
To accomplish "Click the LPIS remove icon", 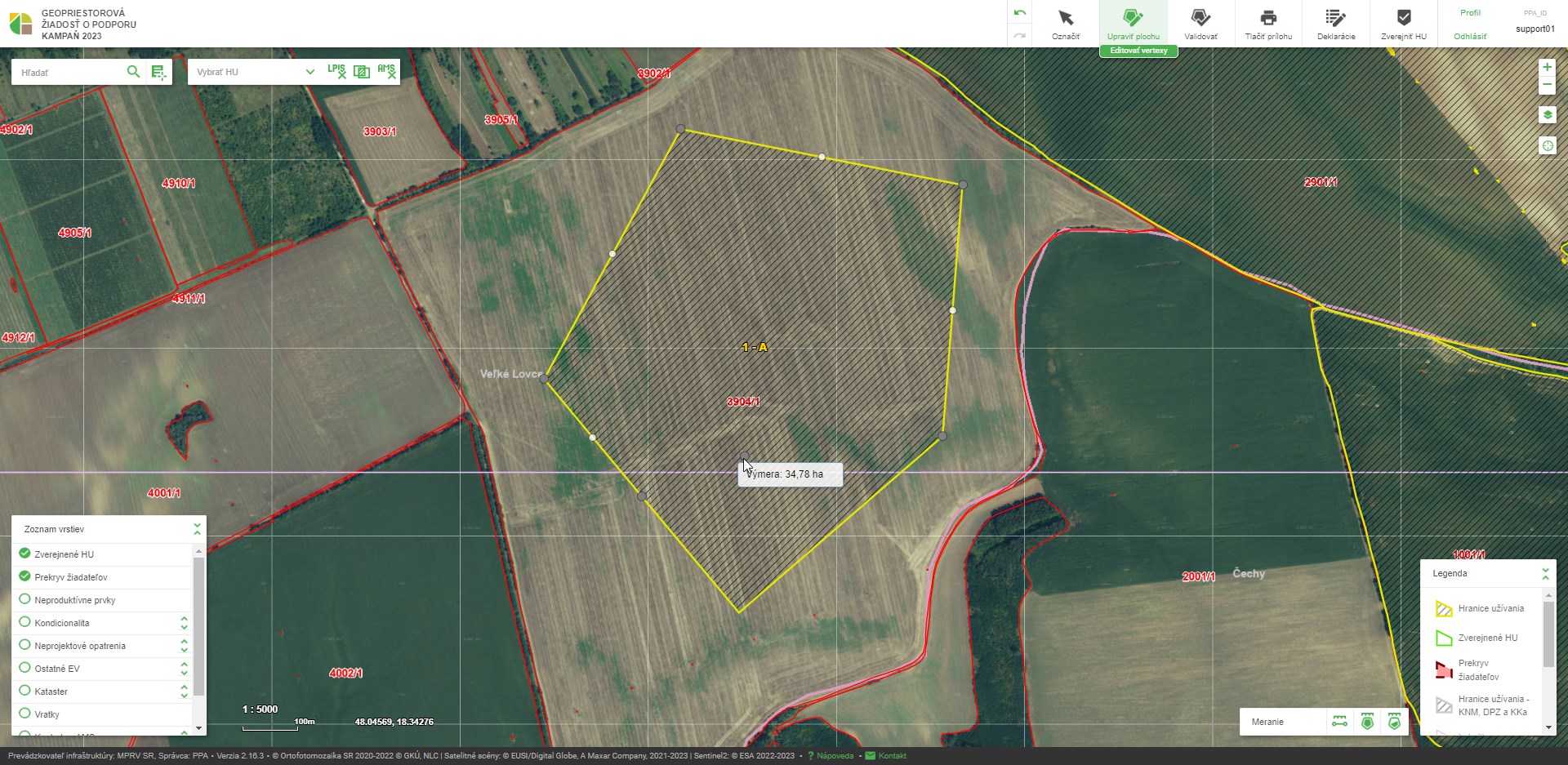I will pos(336,71).
